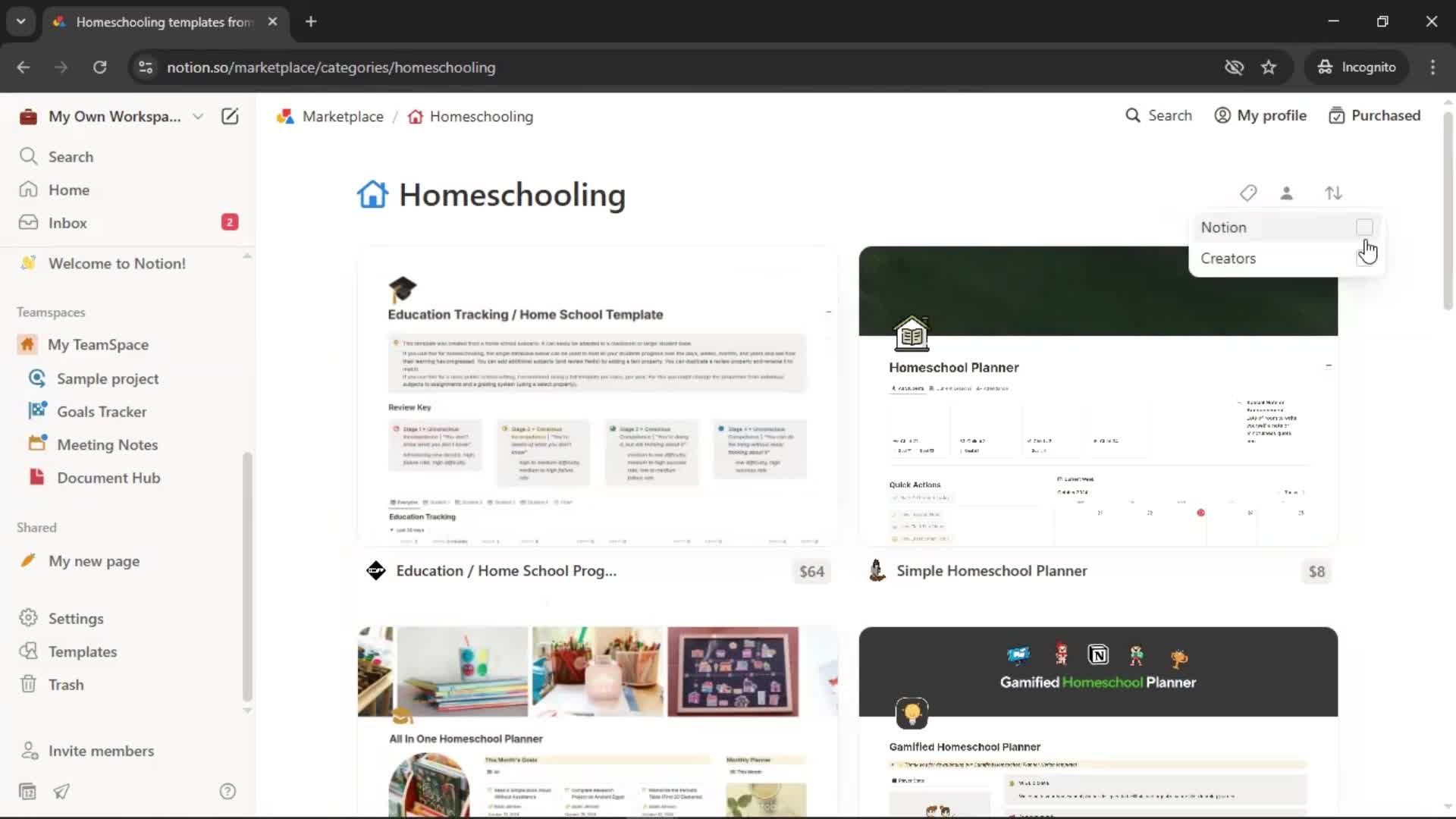1456x819 pixels.
Task: Click the Simple Homeschool Planner creator avatar
Action: pyautogui.click(x=877, y=571)
